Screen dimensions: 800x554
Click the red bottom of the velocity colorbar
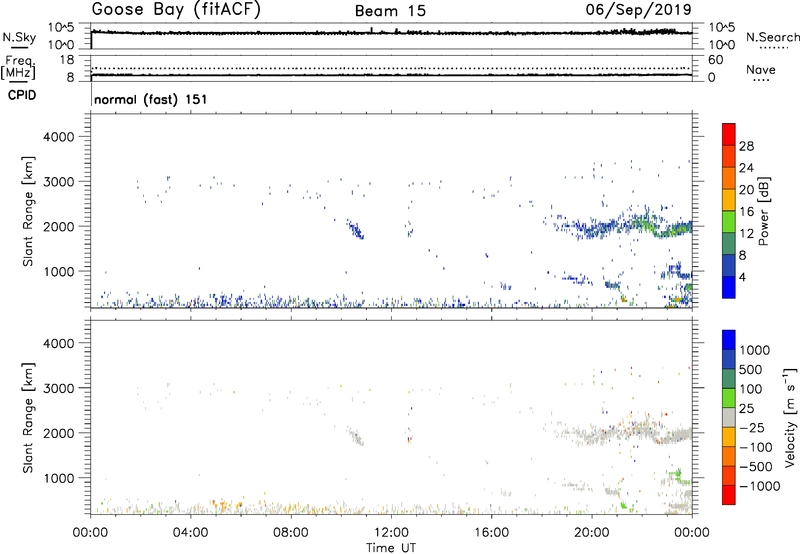(729, 495)
